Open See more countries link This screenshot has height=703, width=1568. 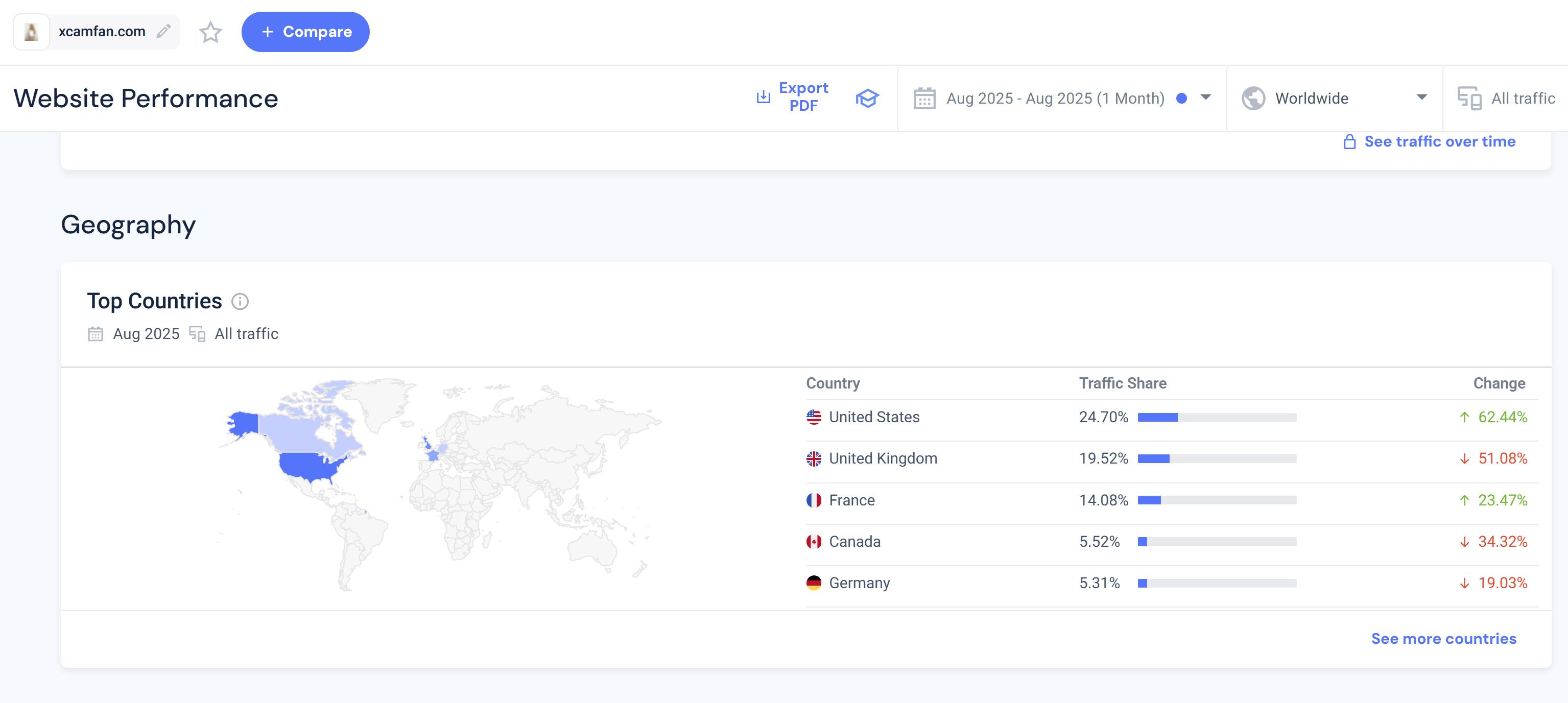[1443, 639]
